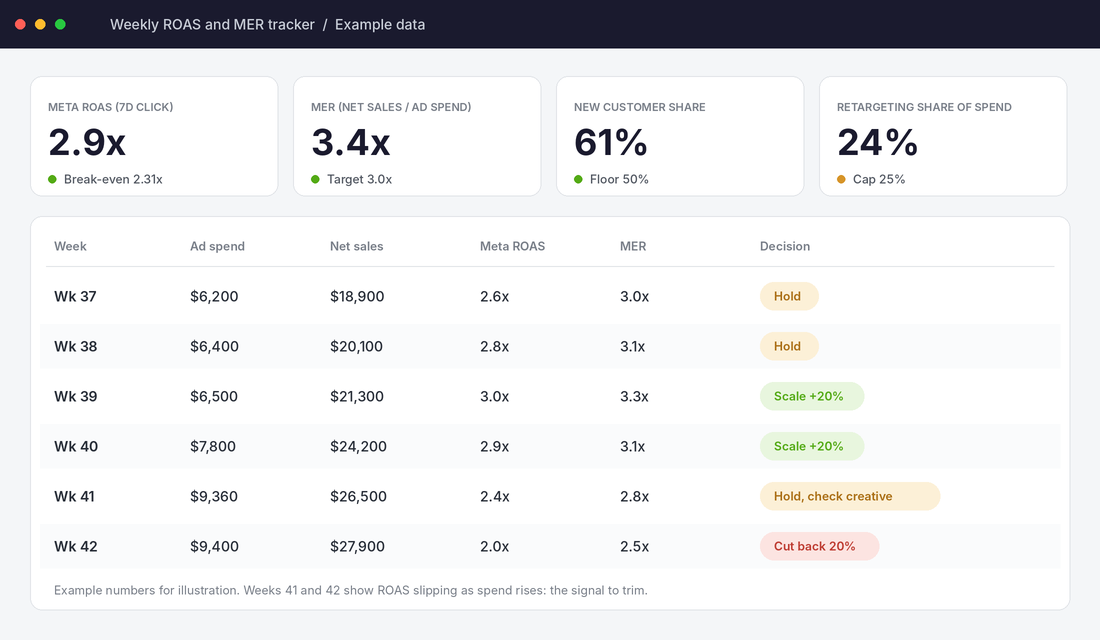Click the $21,300 net sales cell
The height and width of the screenshot is (640, 1100).
357,396
